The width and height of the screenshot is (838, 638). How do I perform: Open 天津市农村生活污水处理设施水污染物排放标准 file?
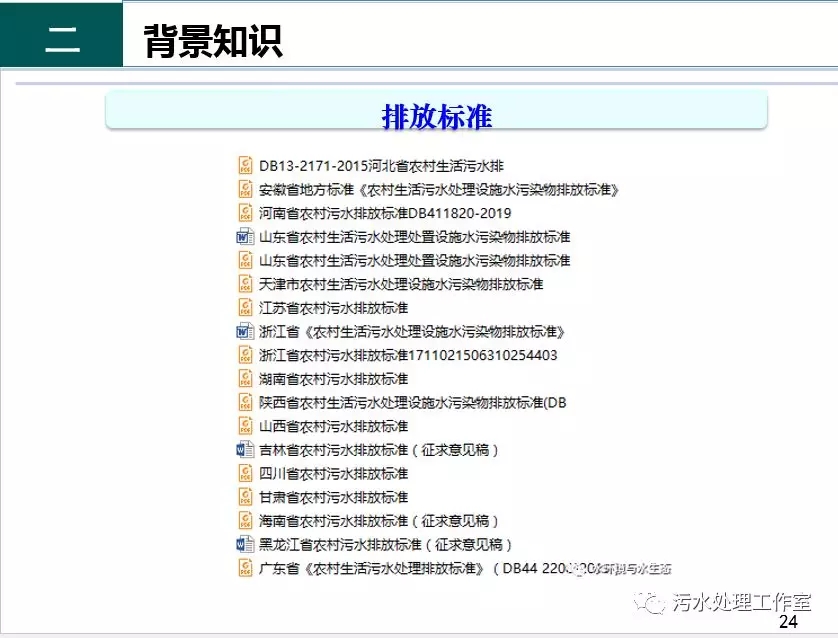tap(401, 285)
